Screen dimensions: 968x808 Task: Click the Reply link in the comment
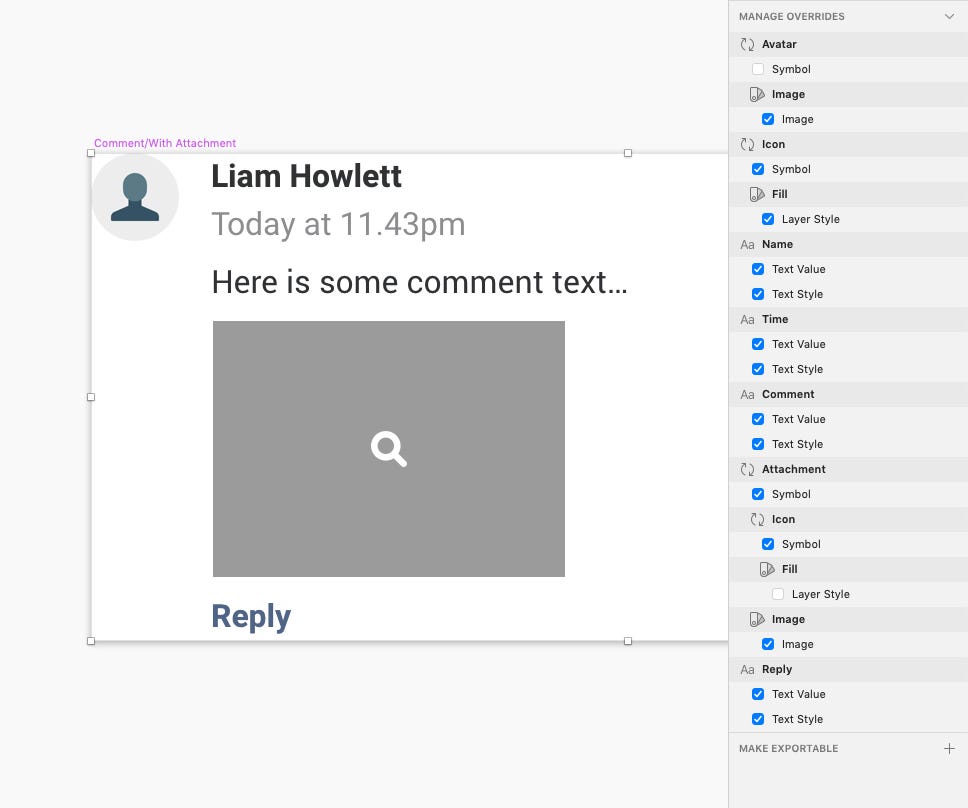pos(251,616)
